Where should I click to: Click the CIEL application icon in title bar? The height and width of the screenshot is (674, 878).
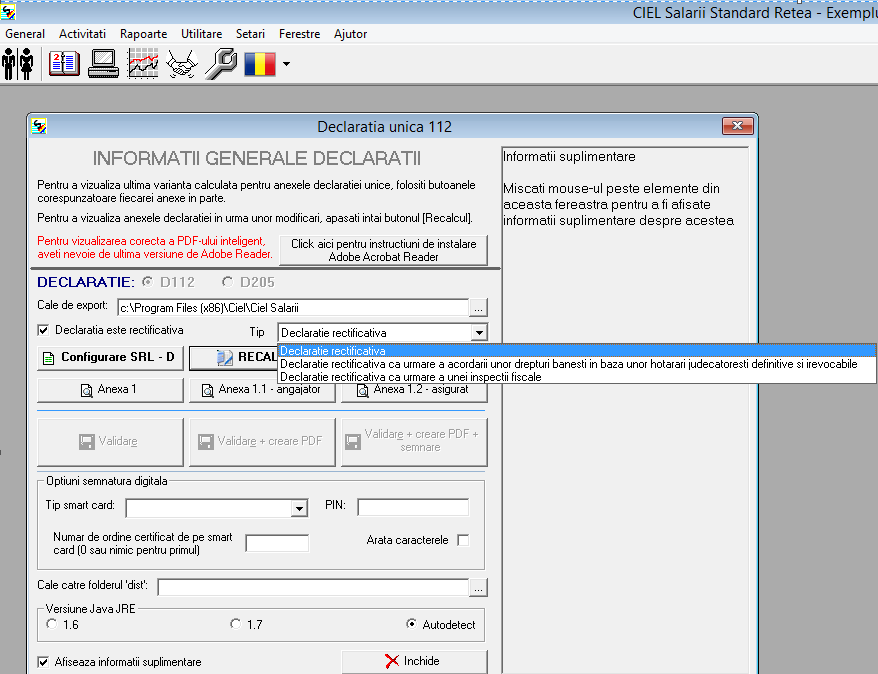click(x=8, y=11)
